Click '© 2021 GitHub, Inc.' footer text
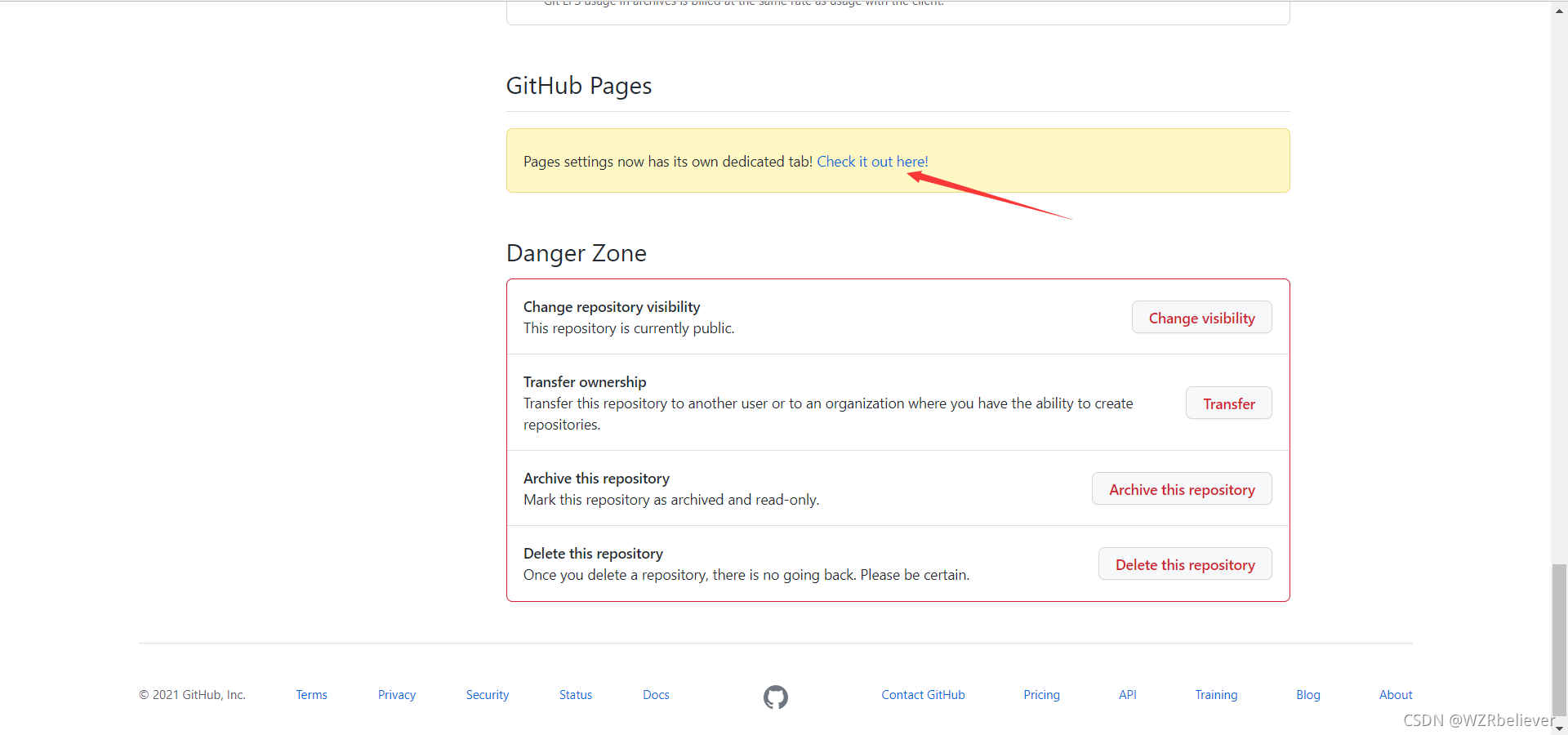 coord(192,695)
